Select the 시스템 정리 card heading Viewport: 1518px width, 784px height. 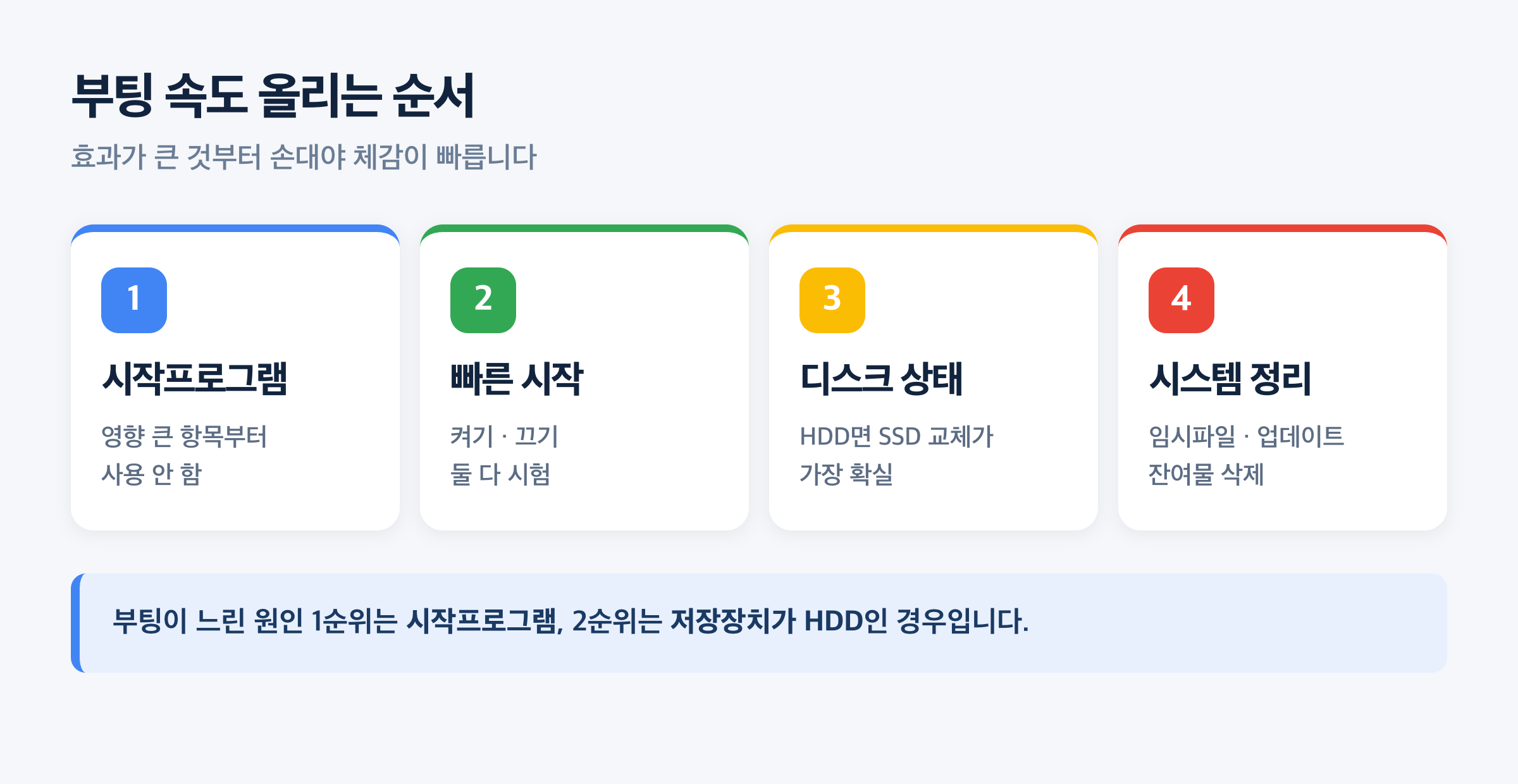tap(1230, 379)
